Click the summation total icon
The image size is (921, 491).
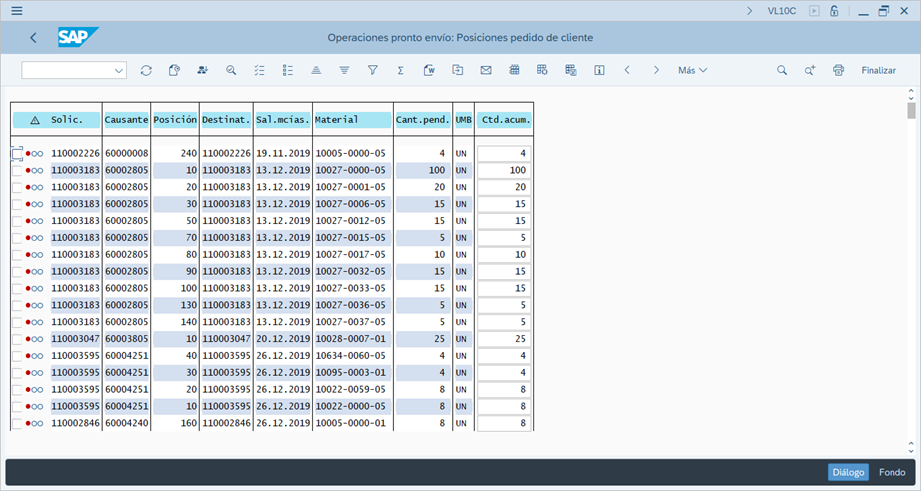tap(400, 71)
